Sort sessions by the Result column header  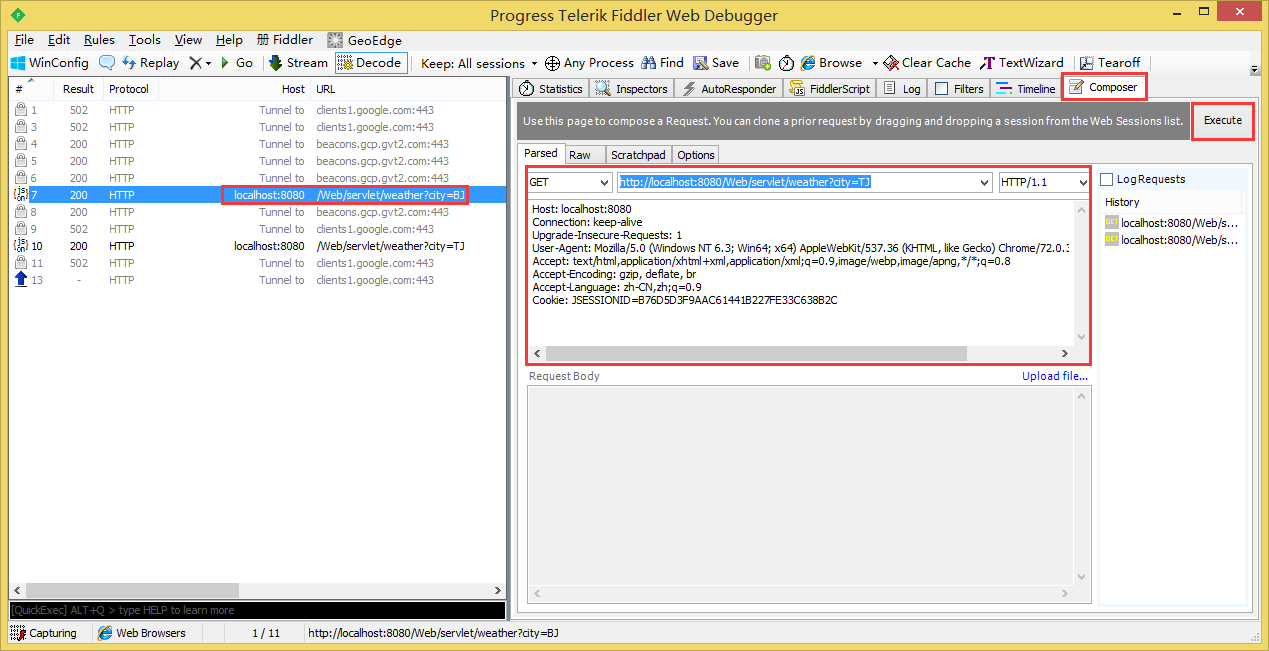tap(79, 89)
